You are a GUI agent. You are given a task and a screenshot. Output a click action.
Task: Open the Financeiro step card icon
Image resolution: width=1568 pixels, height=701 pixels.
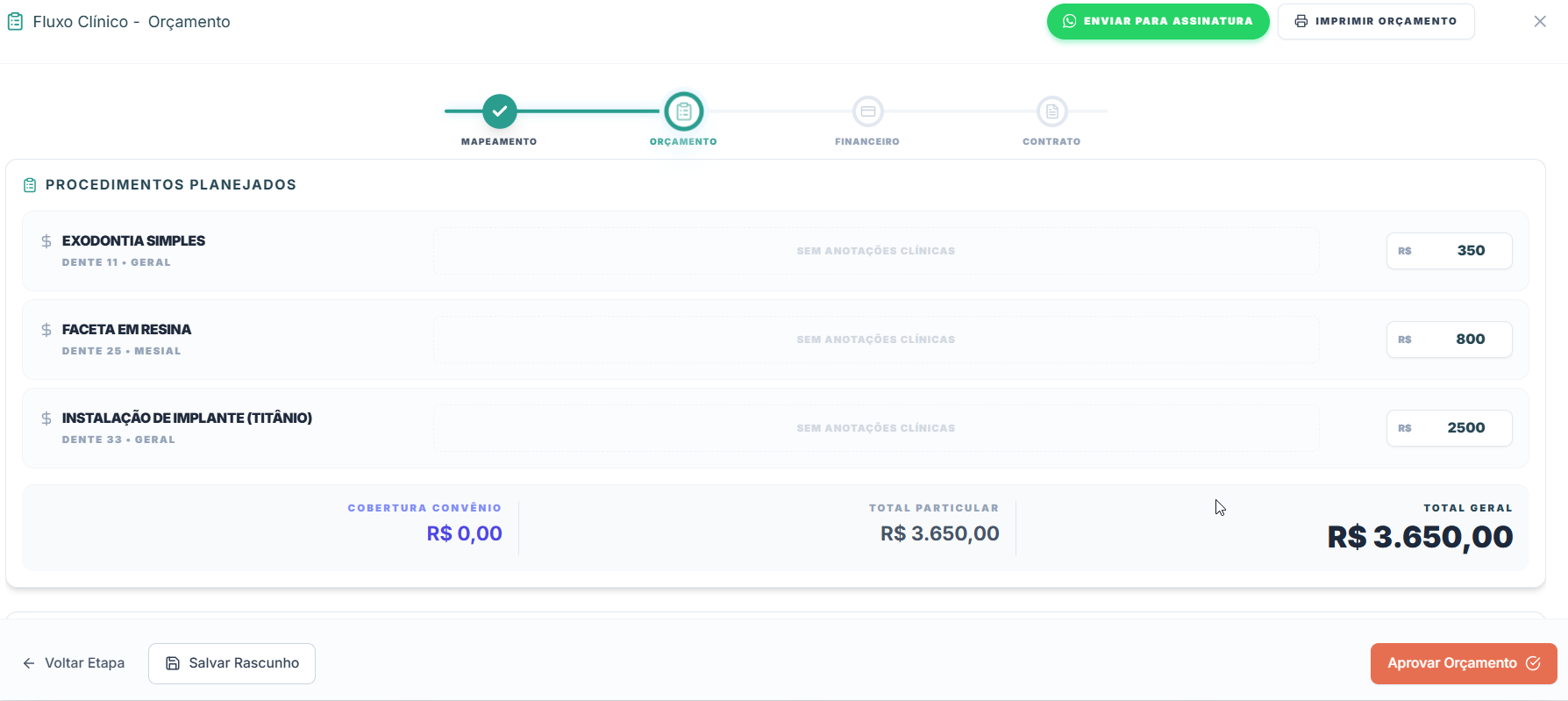coord(868,111)
